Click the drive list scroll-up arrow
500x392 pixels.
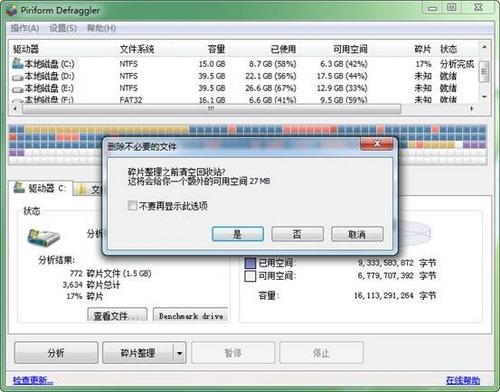484,47
